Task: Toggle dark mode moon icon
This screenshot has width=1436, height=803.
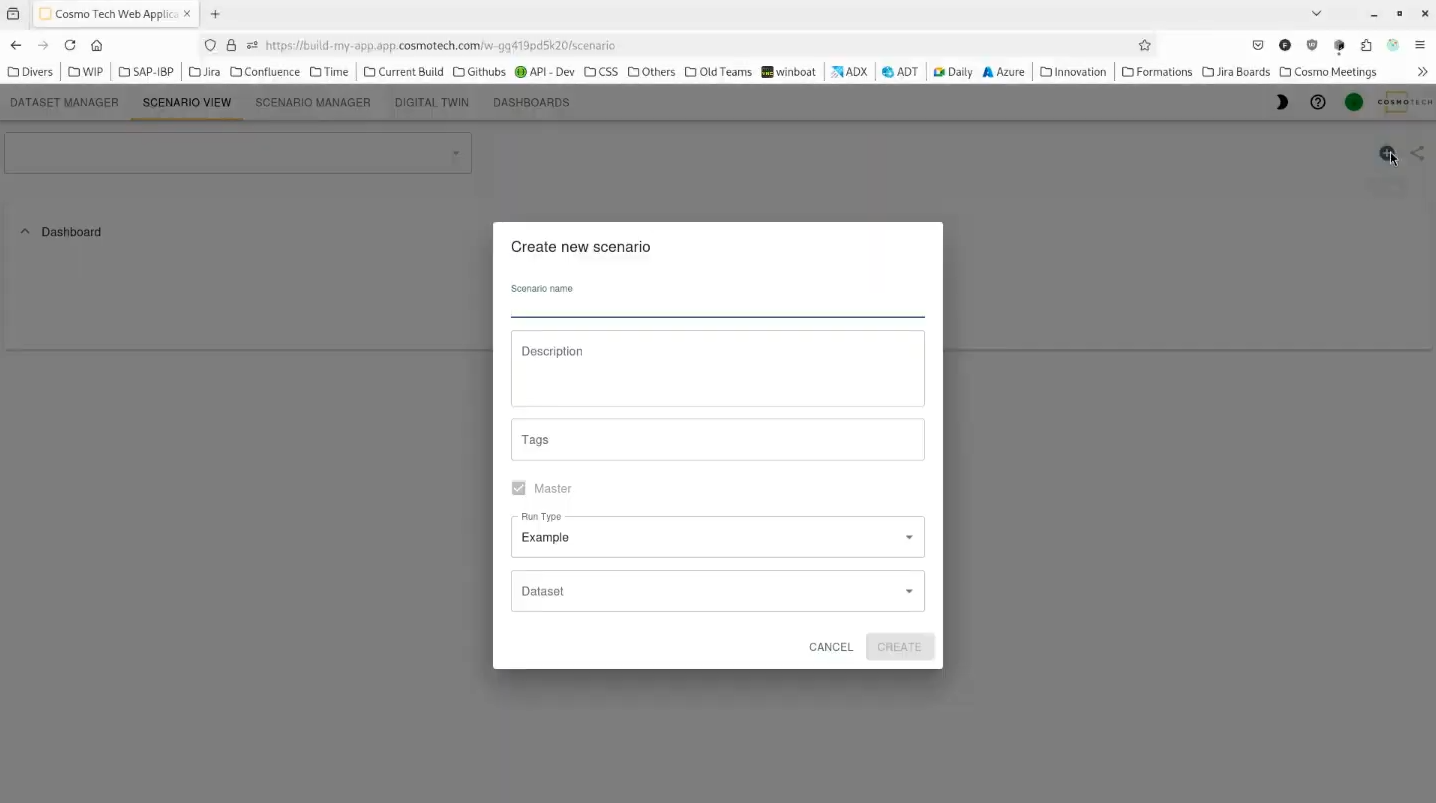Action: pos(1281,102)
